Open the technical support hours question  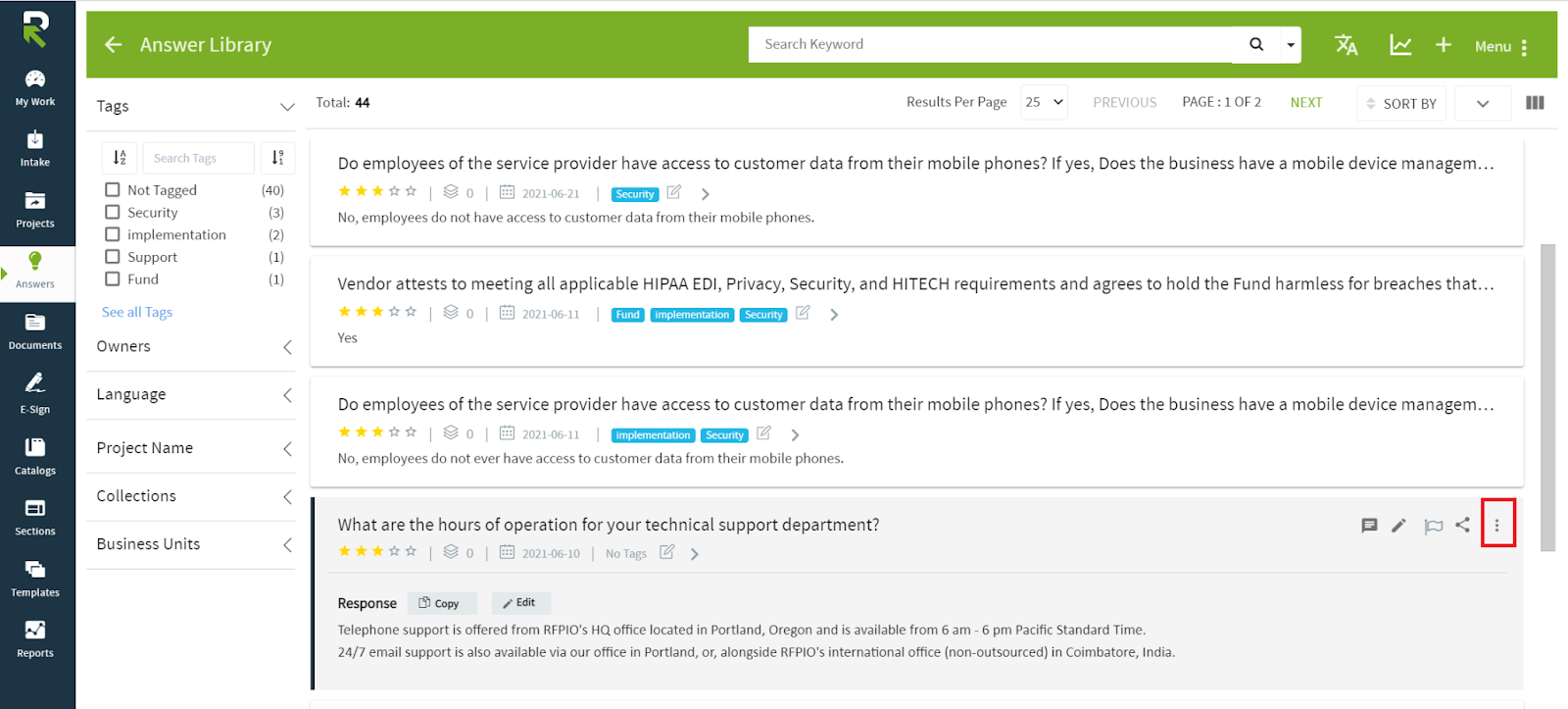pyautogui.click(x=609, y=525)
